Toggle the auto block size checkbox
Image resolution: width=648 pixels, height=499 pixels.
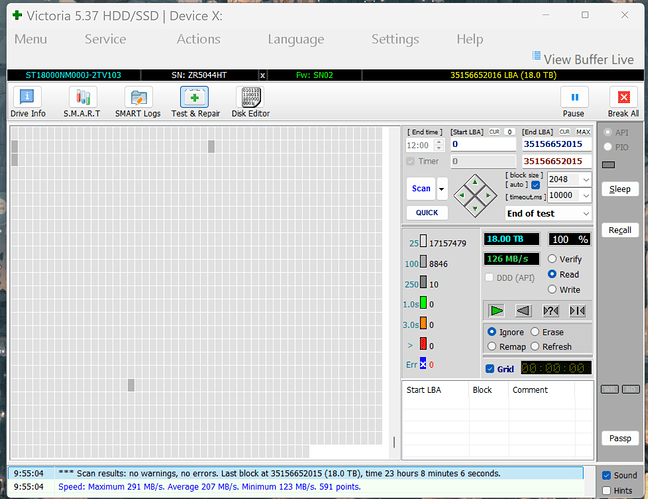(536, 185)
